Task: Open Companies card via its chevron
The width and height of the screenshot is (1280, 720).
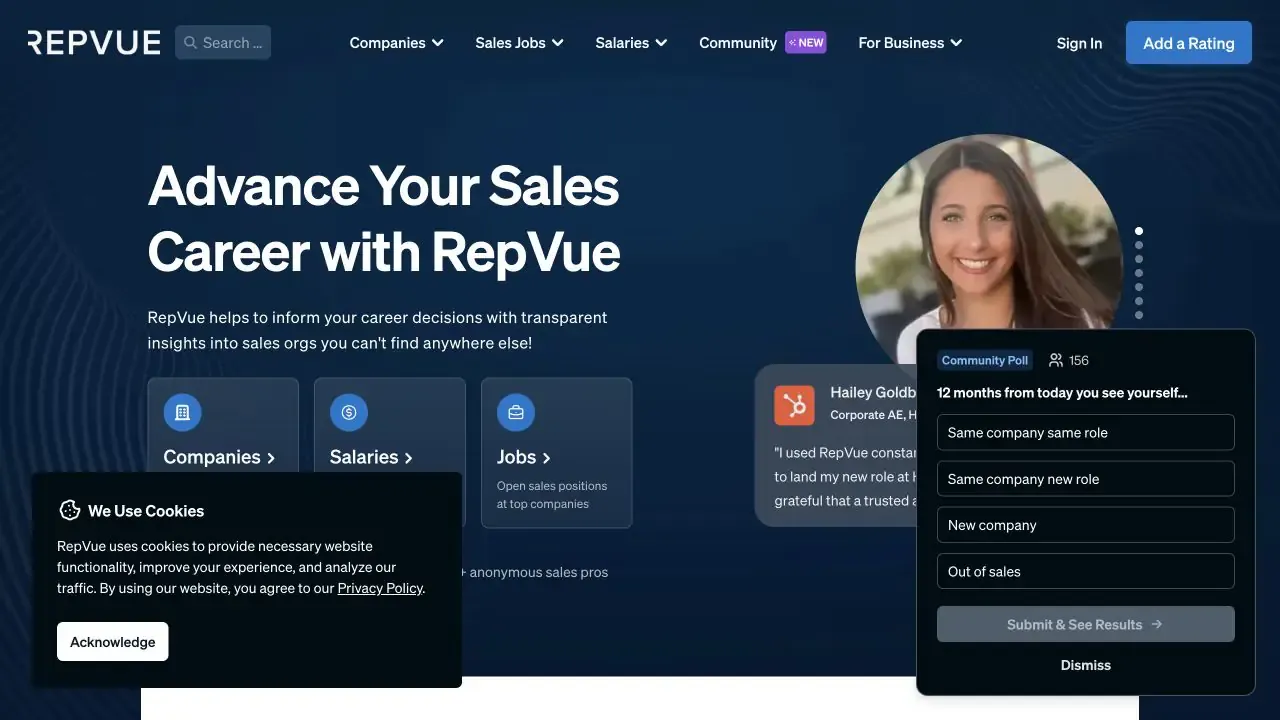Action: point(271,458)
